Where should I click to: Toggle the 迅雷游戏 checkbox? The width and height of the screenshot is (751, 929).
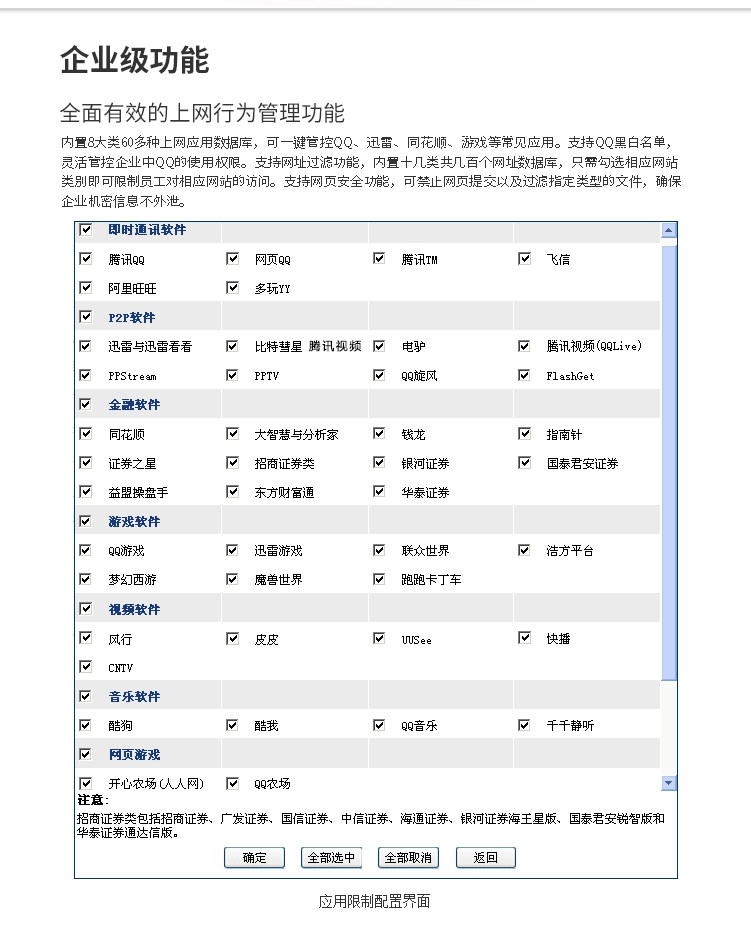click(232, 550)
